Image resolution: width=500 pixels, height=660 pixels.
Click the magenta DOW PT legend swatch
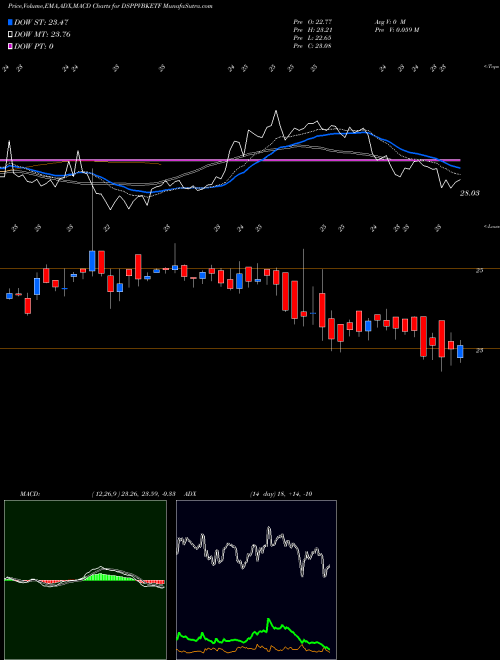pyautogui.click(x=10, y=46)
